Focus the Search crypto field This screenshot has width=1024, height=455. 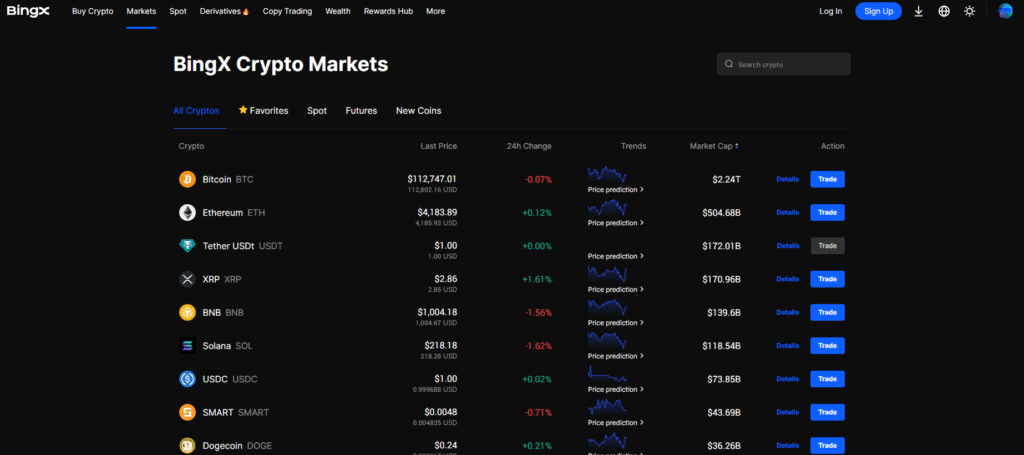(x=784, y=64)
